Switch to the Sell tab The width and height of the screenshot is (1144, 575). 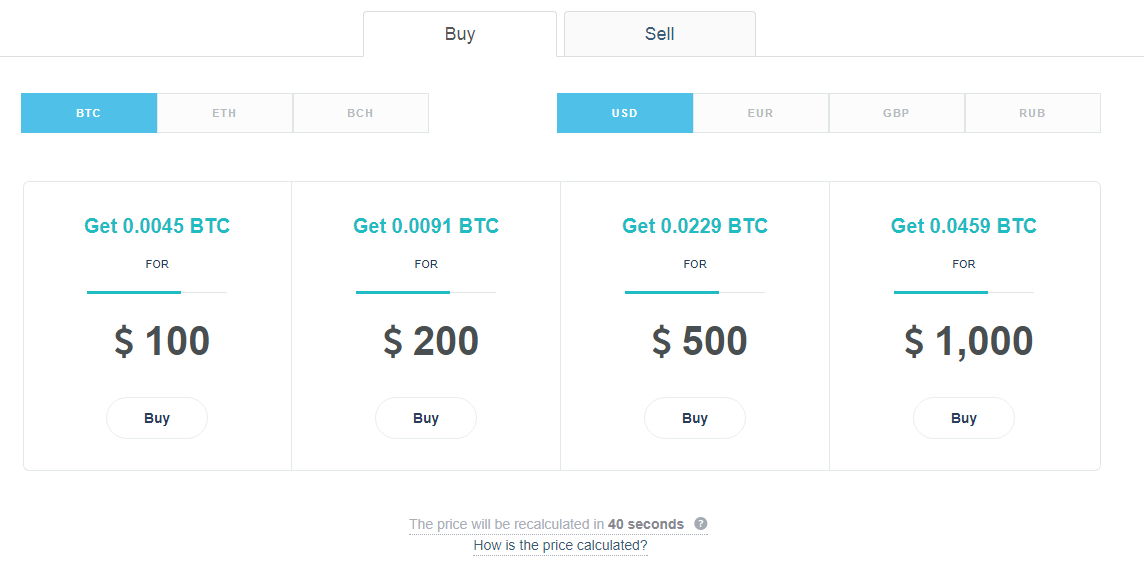tap(660, 34)
